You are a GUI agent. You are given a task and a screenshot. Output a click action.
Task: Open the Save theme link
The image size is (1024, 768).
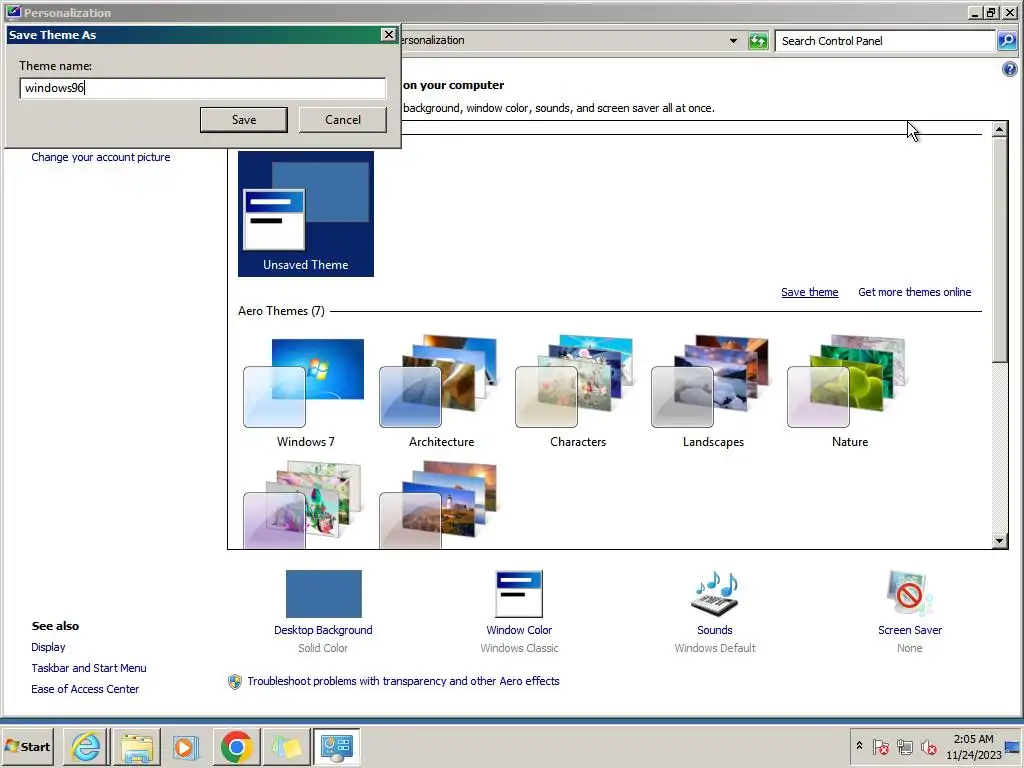click(810, 292)
